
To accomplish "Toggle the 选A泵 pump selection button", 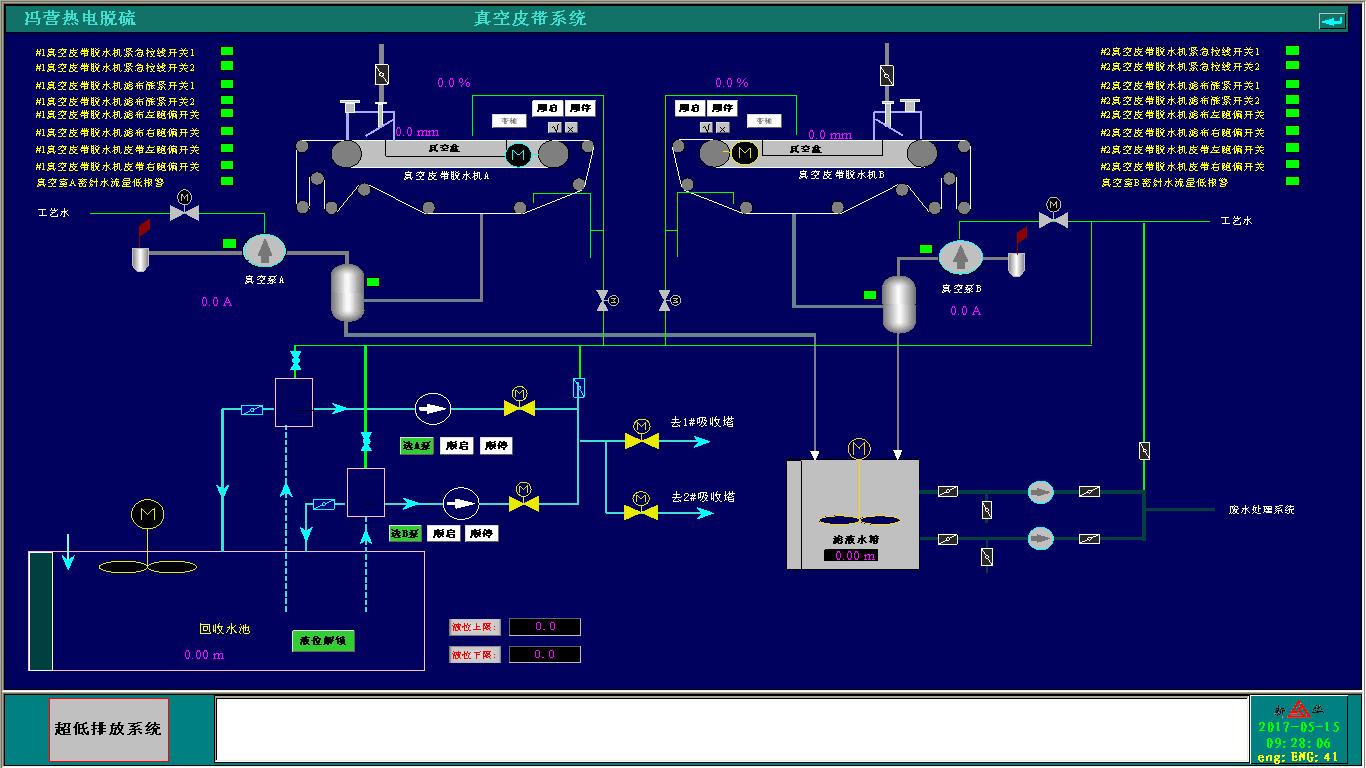I will tap(417, 446).
